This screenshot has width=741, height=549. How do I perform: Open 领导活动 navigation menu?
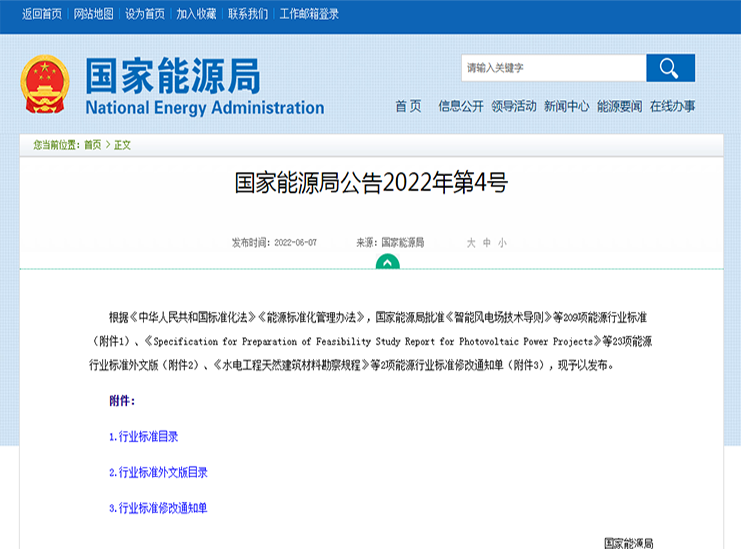coord(513,106)
